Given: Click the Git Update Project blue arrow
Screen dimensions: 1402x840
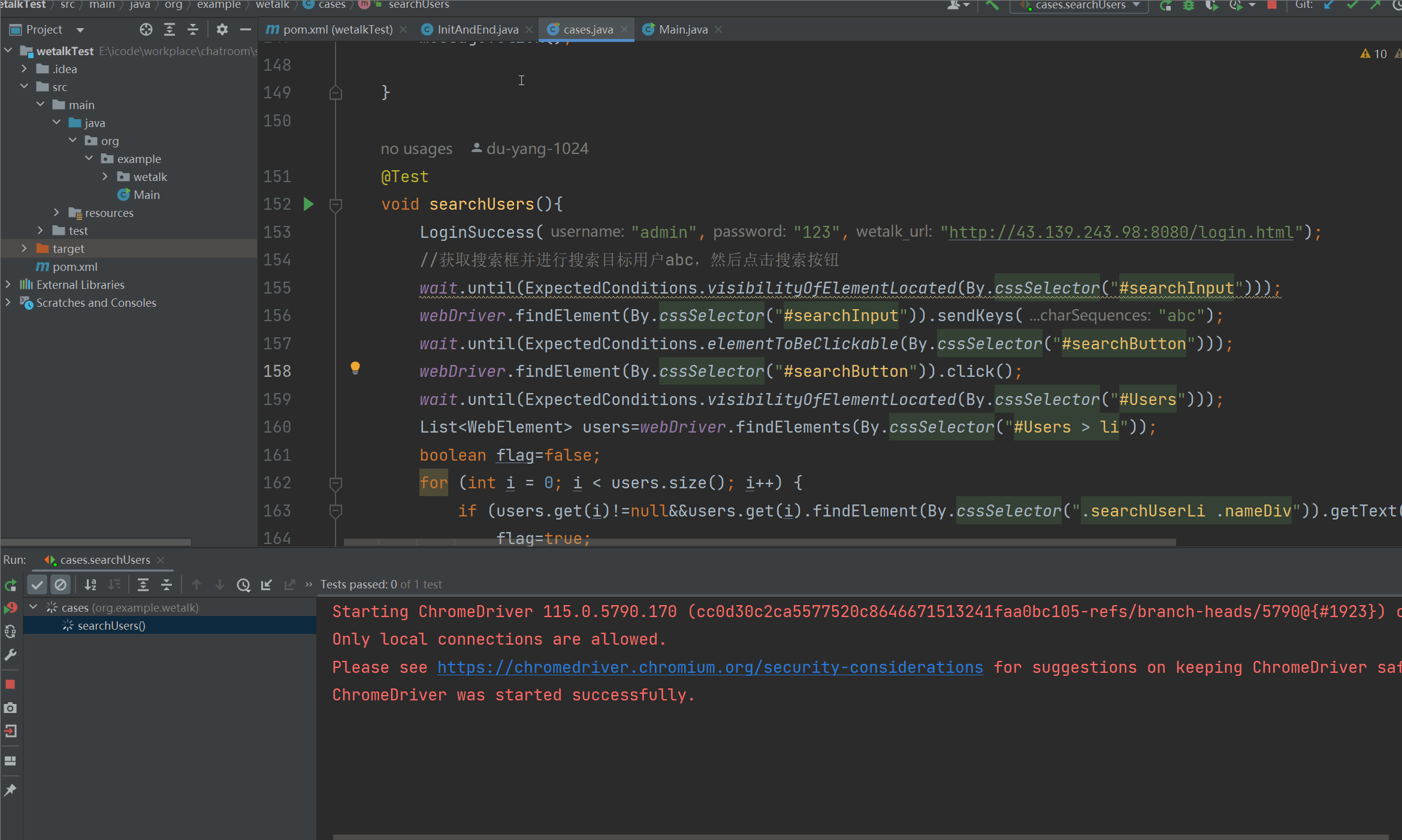Looking at the screenshot, I should coord(1329,5).
